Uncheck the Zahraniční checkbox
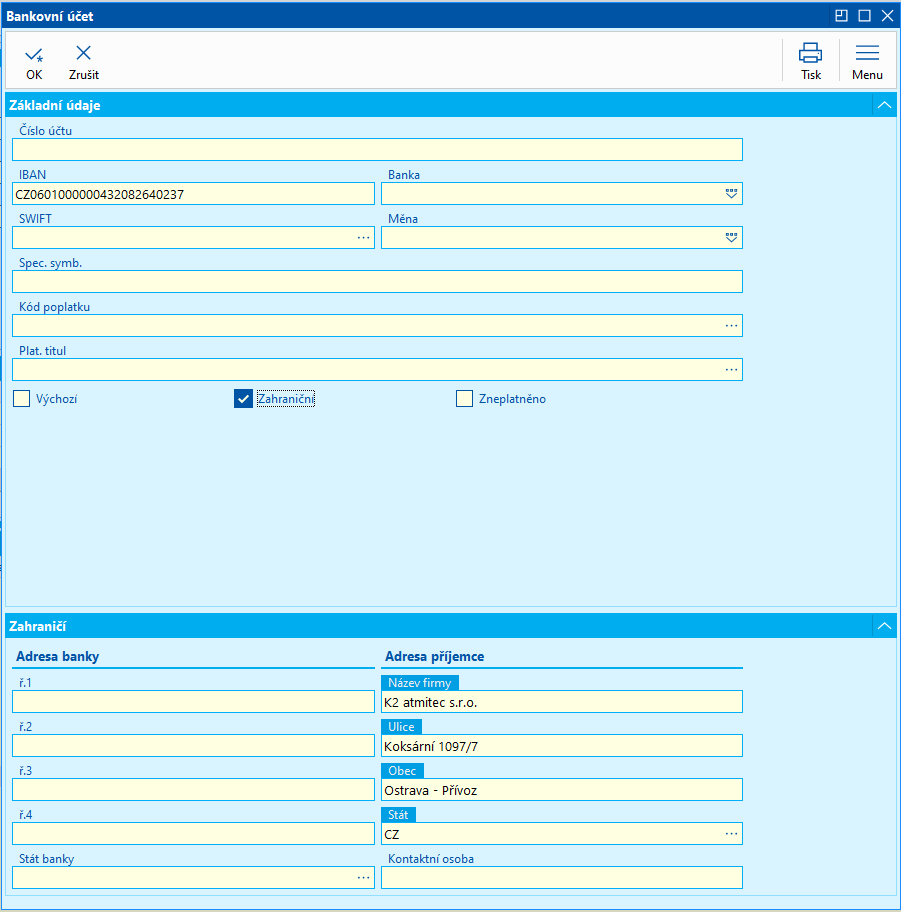This screenshot has width=901, height=912. [x=243, y=399]
